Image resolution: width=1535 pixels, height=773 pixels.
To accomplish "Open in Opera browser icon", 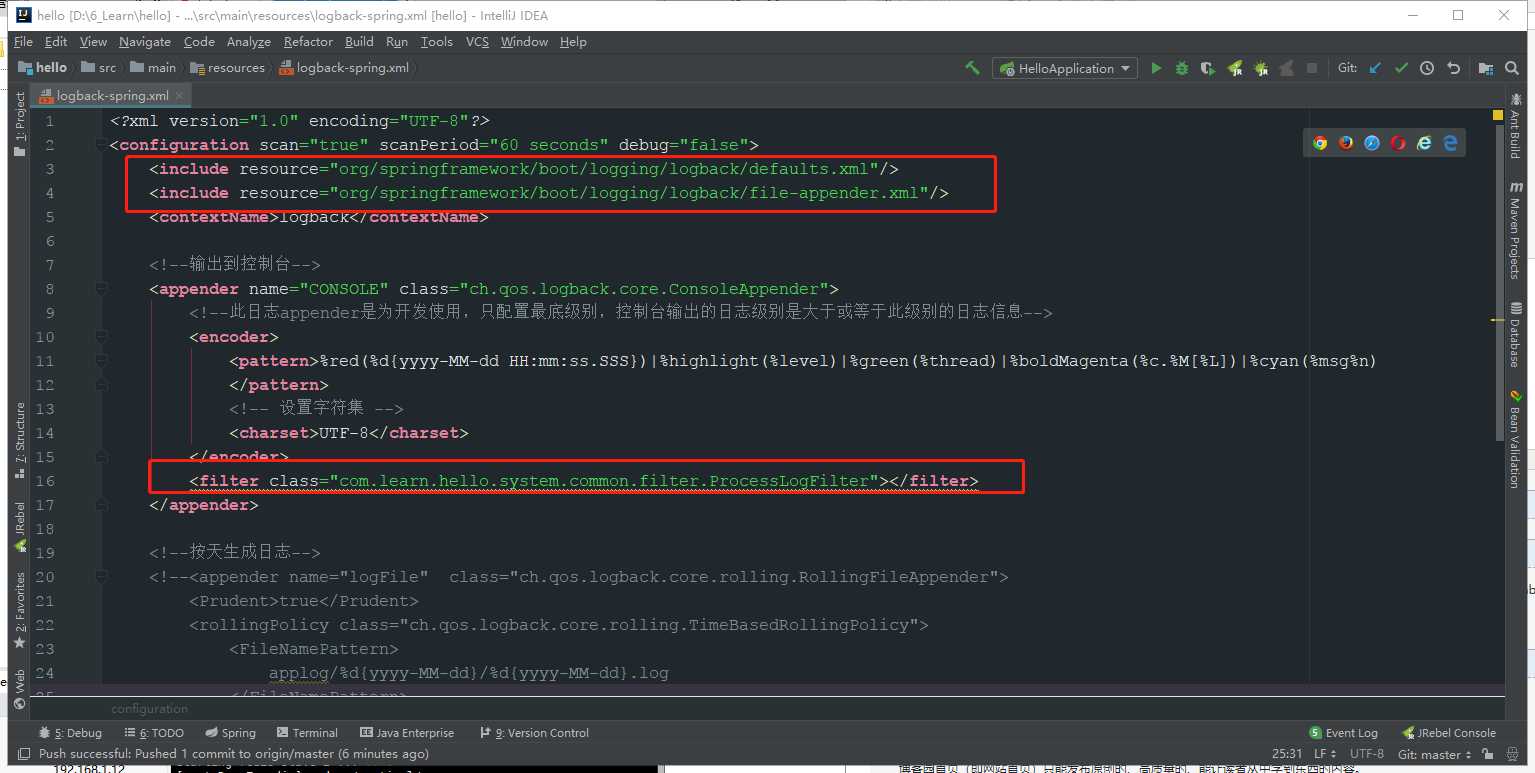I will pyautogui.click(x=1398, y=143).
